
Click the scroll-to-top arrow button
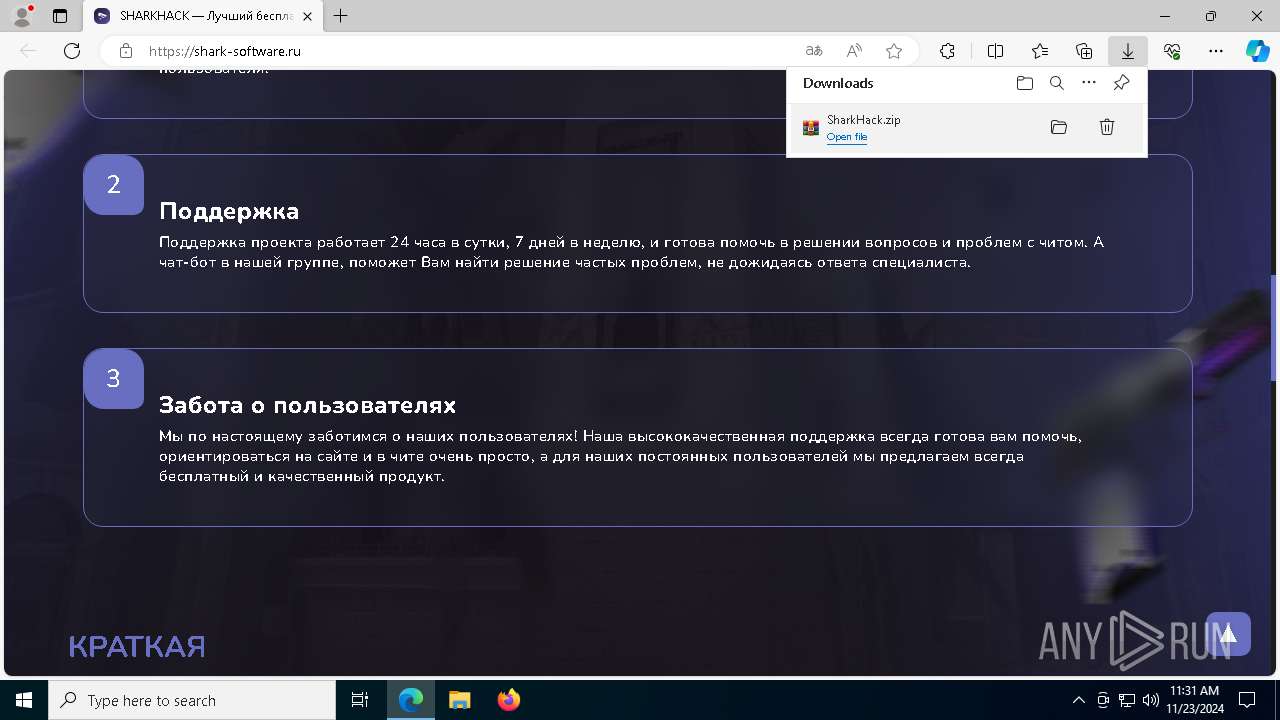1228,634
